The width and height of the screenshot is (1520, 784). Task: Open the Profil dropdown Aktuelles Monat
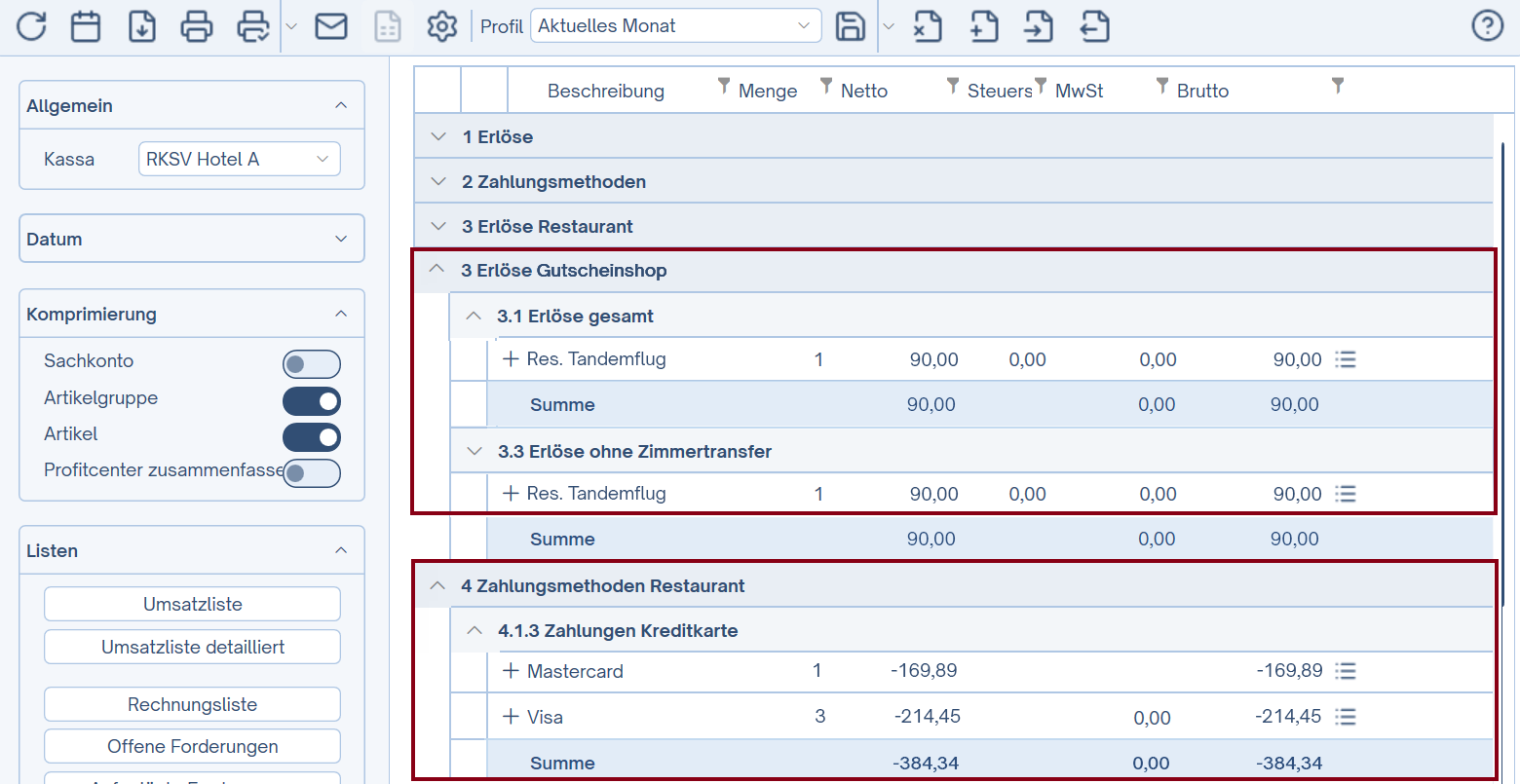pos(675,26)
